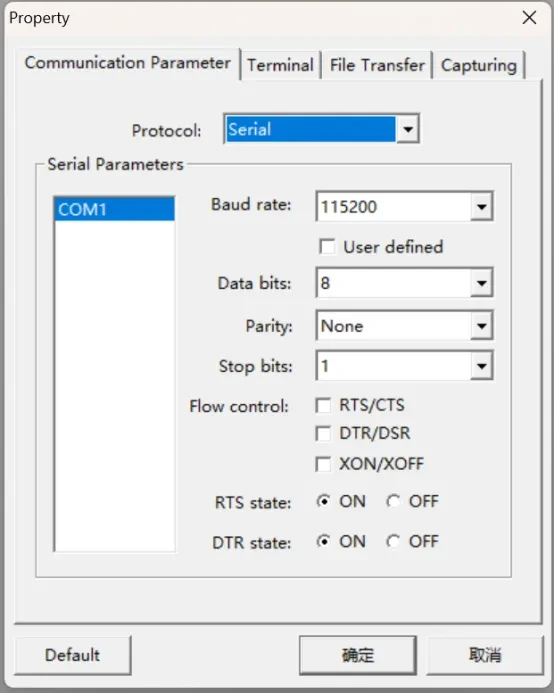Confirm with the 确定 button
554x694 pixels.
coord(358,655)
